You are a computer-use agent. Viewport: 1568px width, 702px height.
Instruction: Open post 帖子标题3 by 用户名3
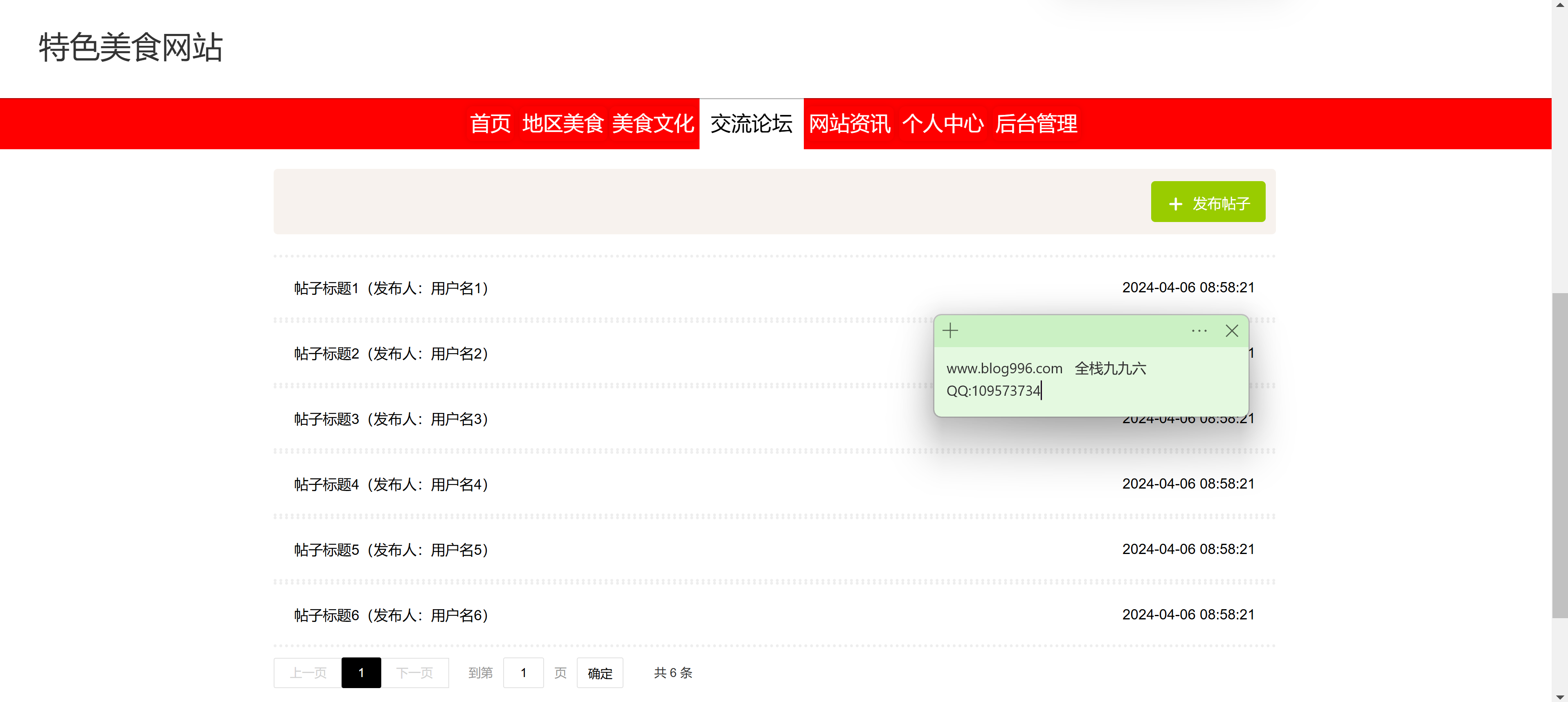click(391, 419)
